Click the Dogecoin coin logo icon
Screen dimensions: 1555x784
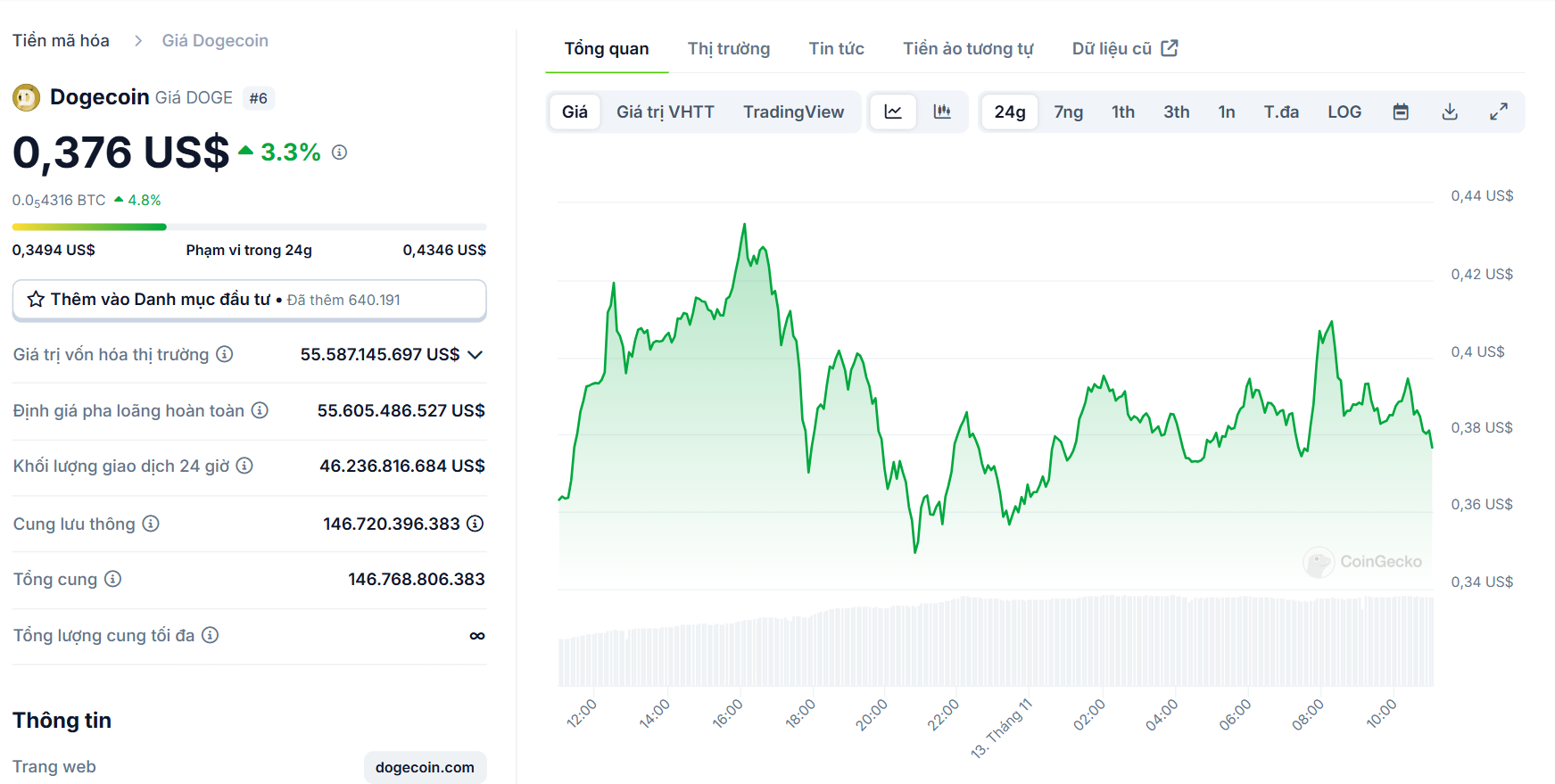coord(26,97)
